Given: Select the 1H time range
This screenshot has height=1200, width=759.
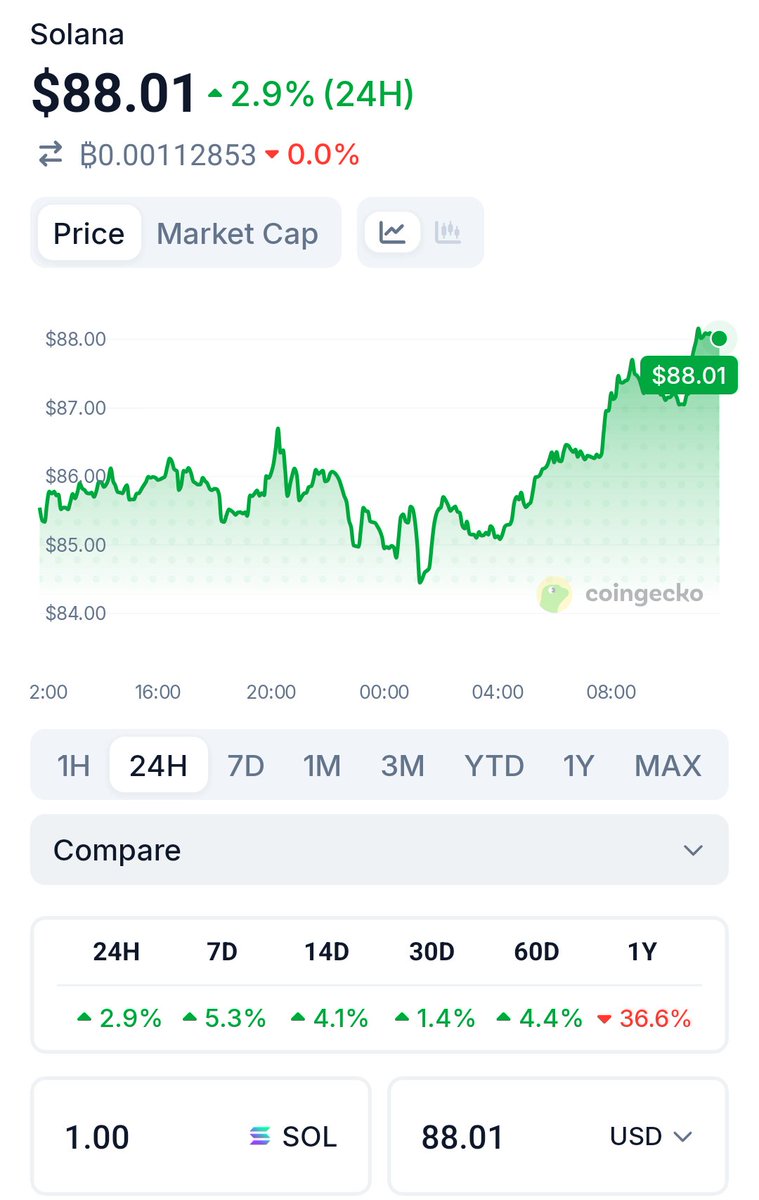Looking at the screenshot, I should coord(73,766).
